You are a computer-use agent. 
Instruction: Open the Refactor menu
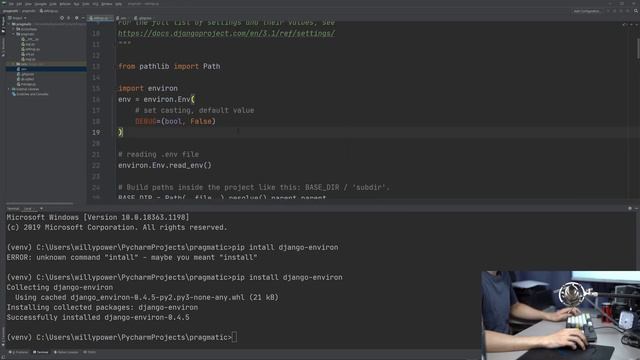[x=65, y=4]
